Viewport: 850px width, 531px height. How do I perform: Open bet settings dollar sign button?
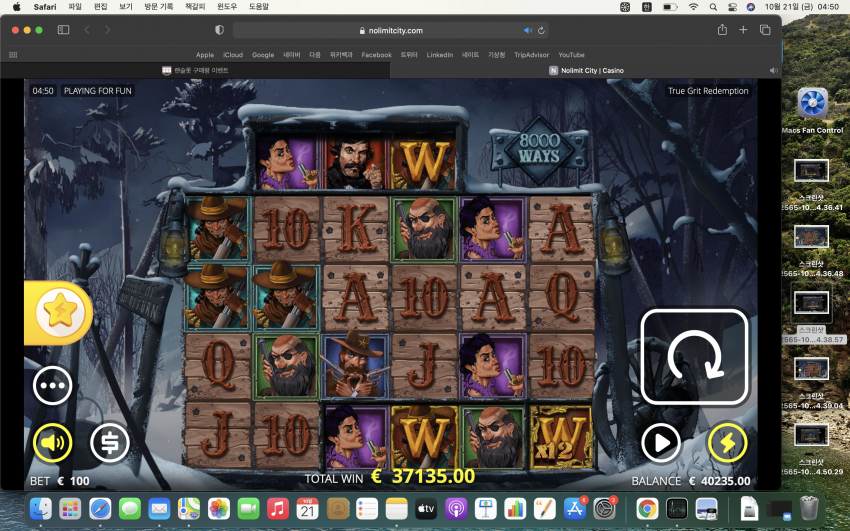(110, 443)
